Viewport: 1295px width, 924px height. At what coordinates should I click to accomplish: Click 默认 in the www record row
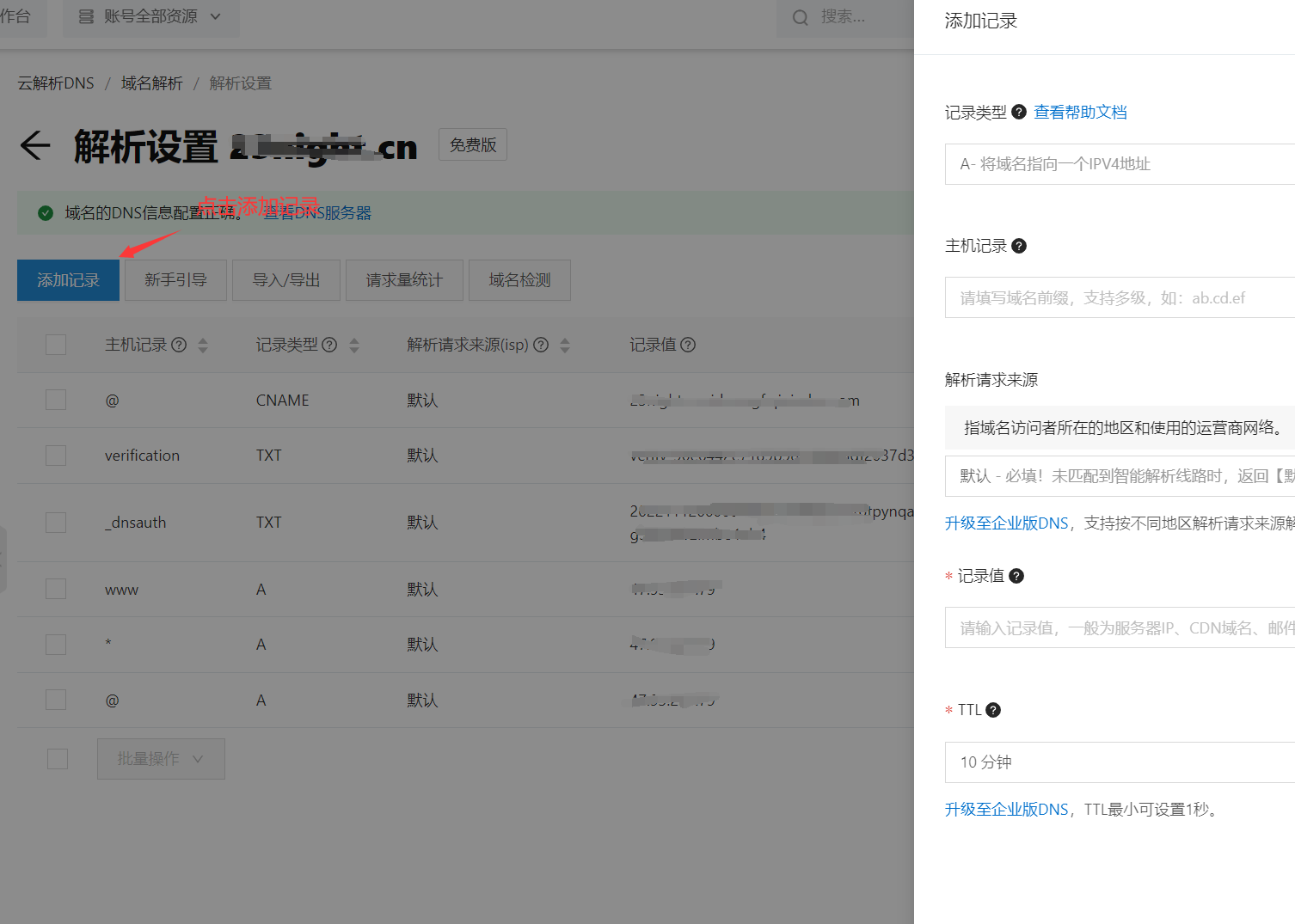[x=422, y=590]
